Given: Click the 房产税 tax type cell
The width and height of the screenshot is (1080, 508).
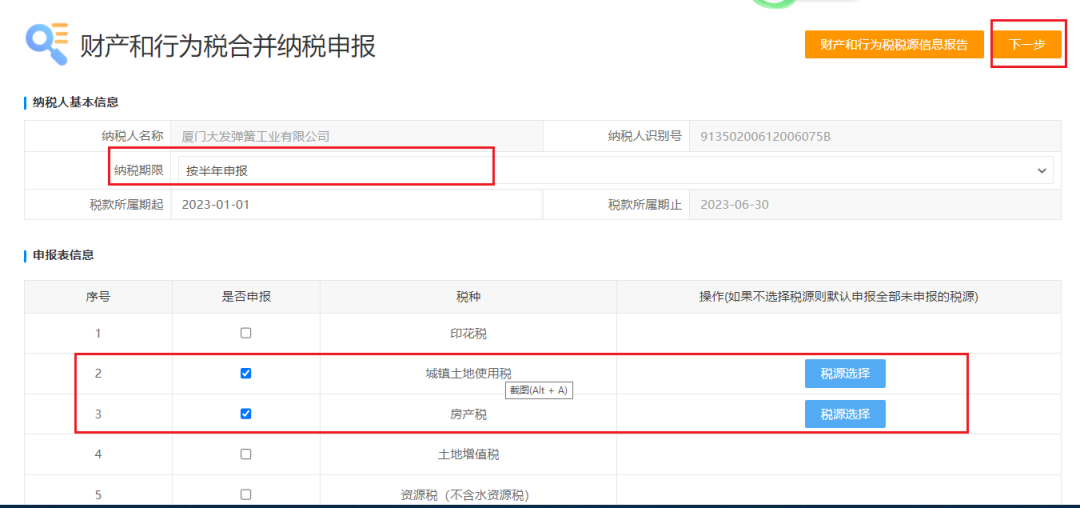Looking at the screenshot, I should pos(468,414).
